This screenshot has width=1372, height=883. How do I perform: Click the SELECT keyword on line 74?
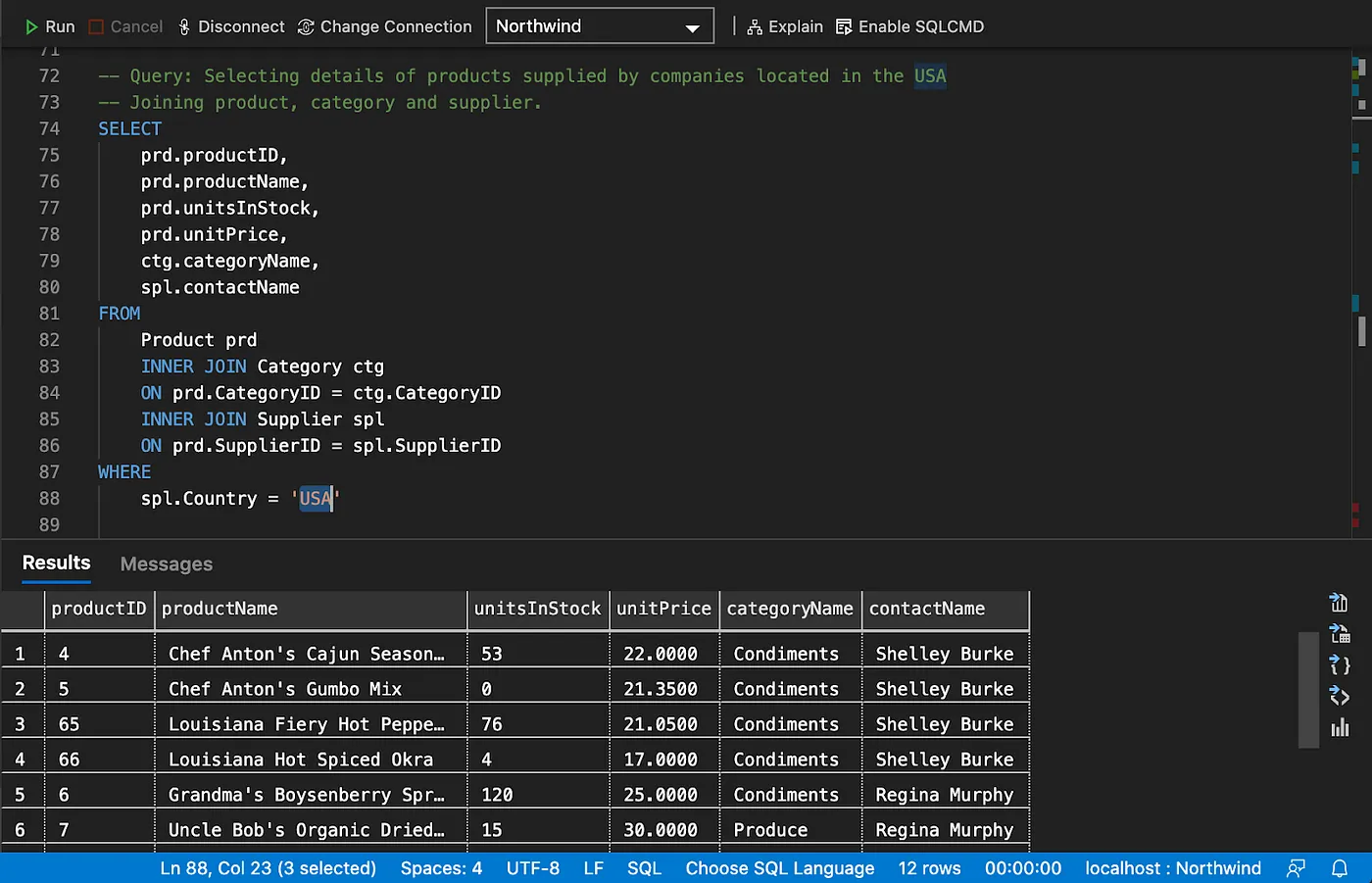[129, 128]
